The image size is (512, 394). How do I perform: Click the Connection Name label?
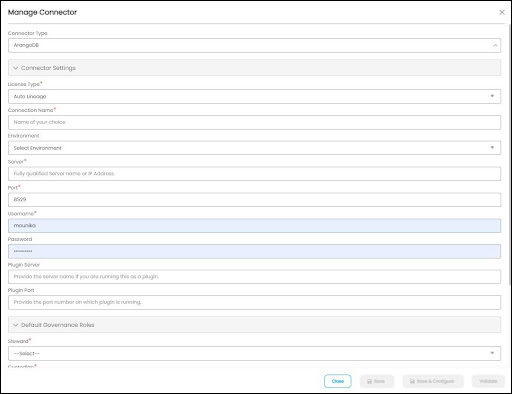pyautogui.click(x=30, y=110)
